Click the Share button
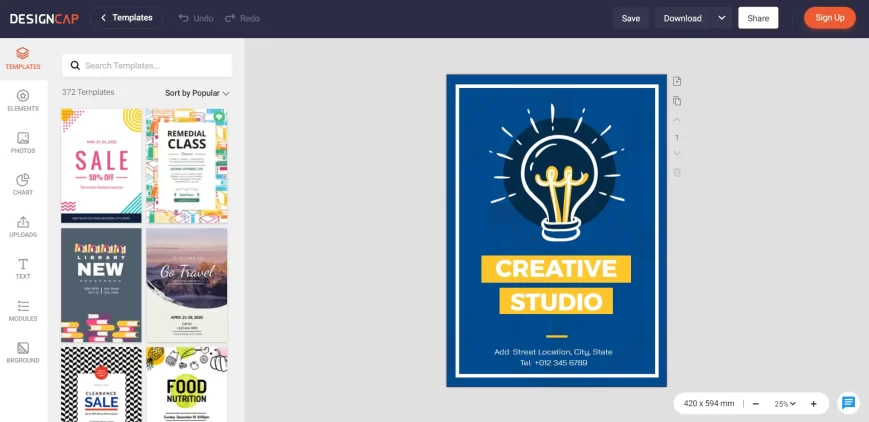This screenshot has width=869, height=422. click(x=758, y=18)
